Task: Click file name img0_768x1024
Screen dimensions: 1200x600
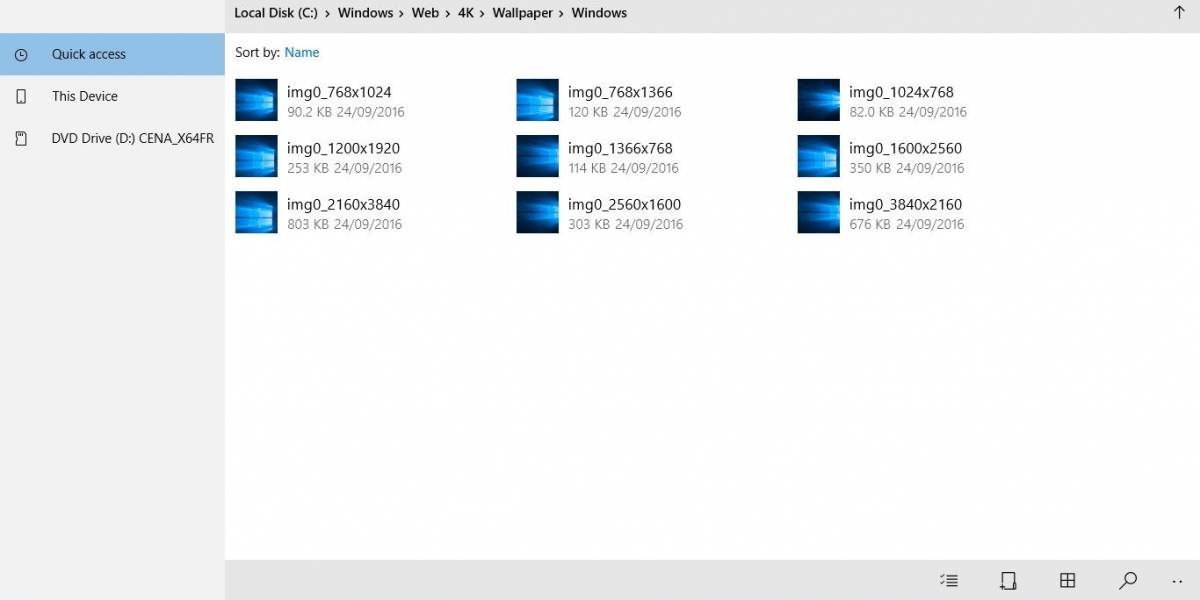Action: 339,92
